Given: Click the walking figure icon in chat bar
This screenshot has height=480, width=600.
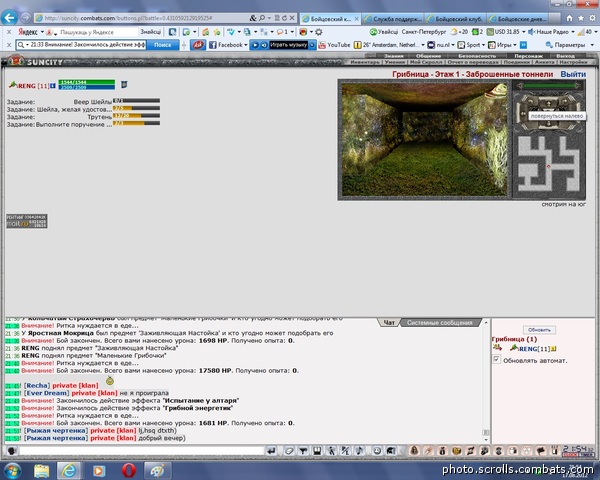Looking at the screenshot, I should [x=331, y=451].
